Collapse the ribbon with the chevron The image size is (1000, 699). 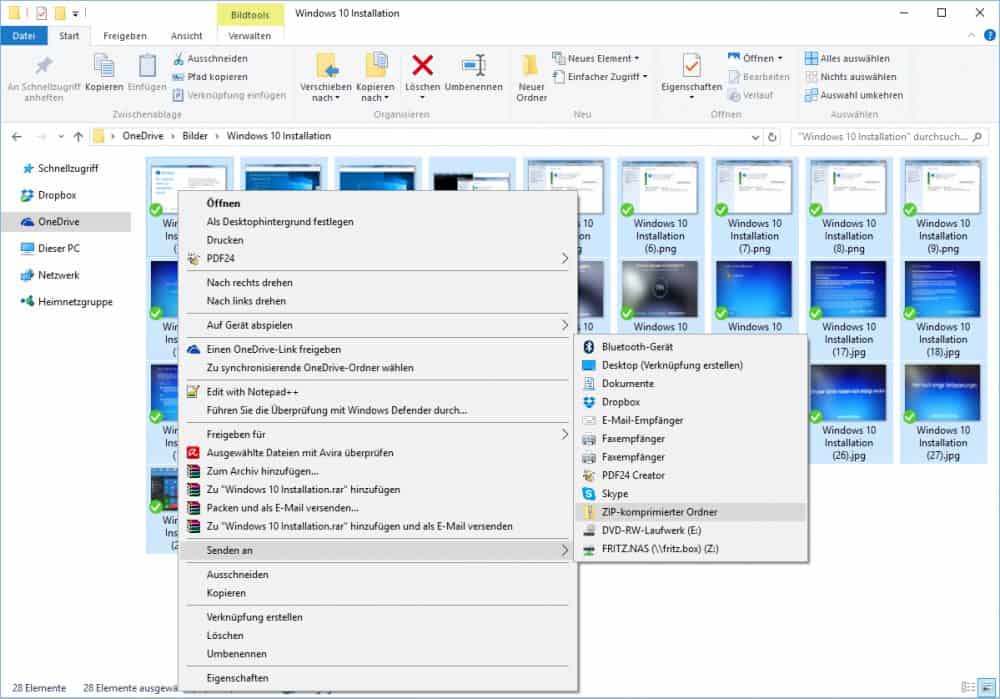pos(971,36)
